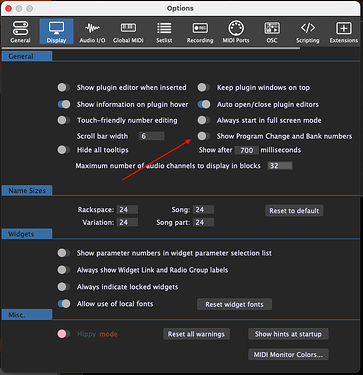
Task: Click the Song name size field
Action: coord(203,210)
